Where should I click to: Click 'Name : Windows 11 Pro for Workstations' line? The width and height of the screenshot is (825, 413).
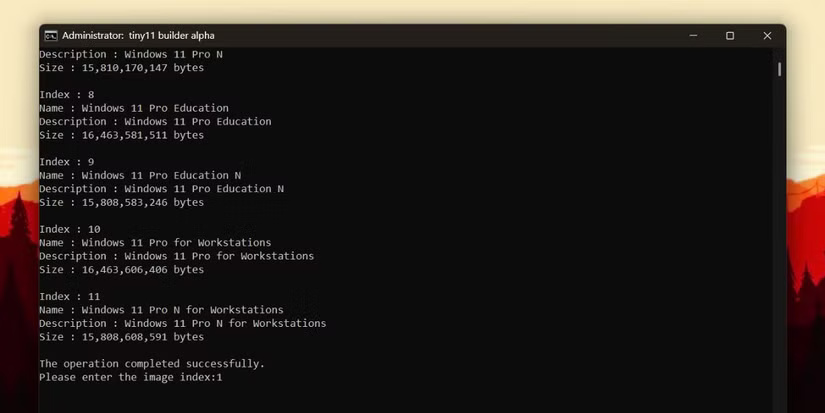(155, 243)
